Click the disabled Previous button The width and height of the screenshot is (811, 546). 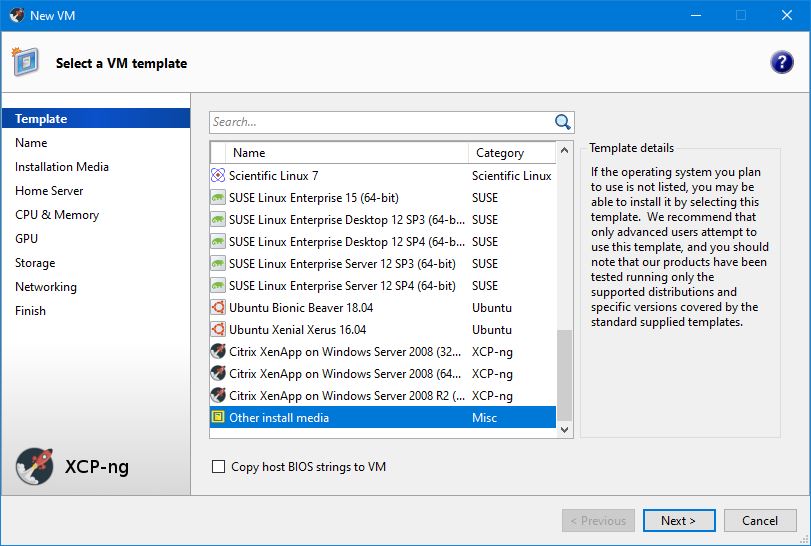(598, 521)
